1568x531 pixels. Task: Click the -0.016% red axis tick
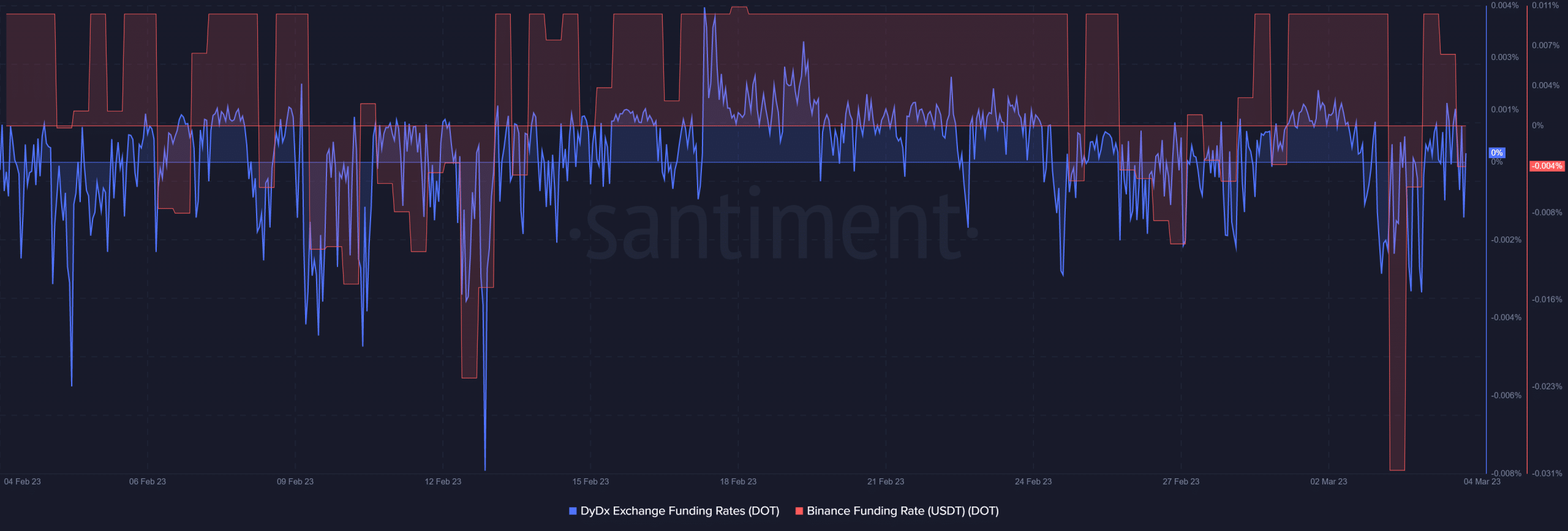coord(1547,299)
